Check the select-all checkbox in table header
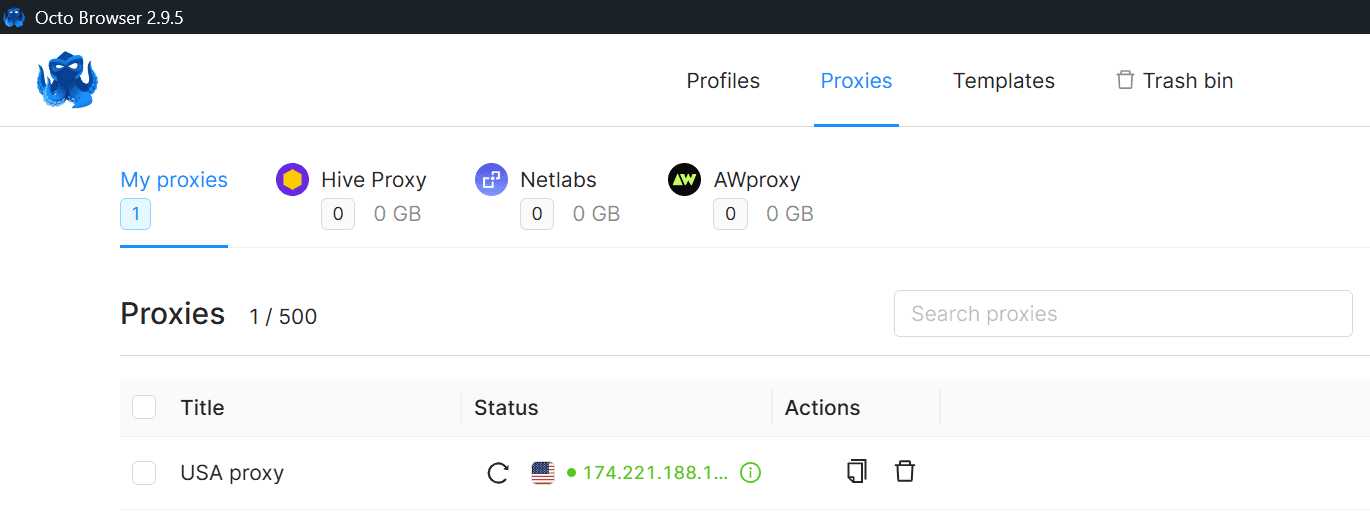 click(144, 407)
